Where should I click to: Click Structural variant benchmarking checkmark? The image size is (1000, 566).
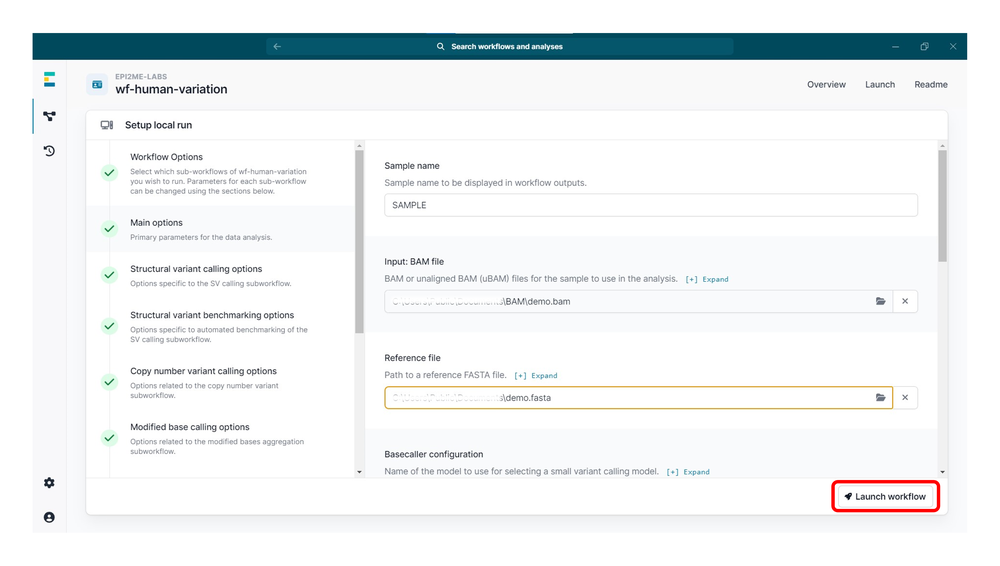[110, 326]
